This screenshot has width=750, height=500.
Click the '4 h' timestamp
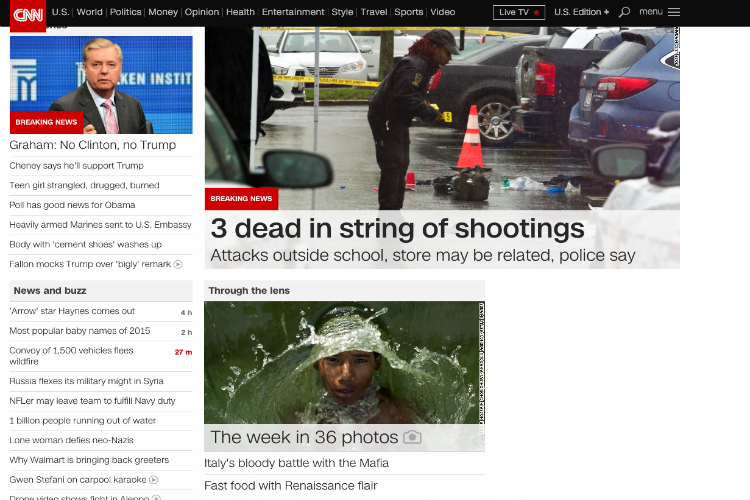(x=186, y=312)
